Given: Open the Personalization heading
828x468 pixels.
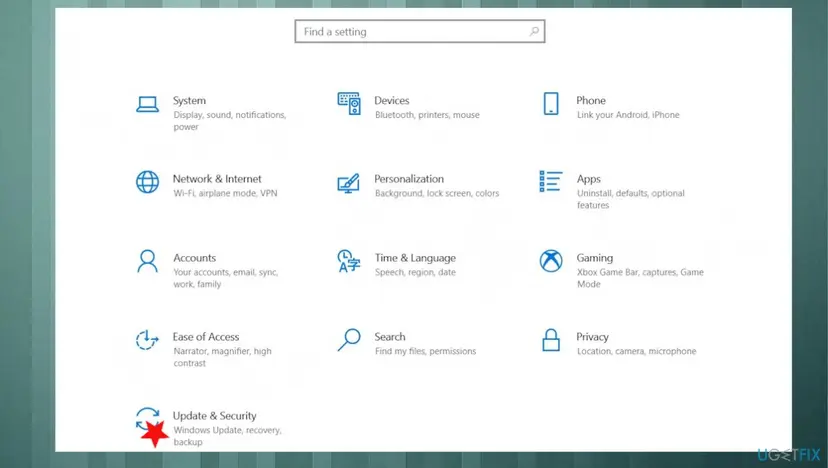Looking at the screenshot, I should click(409, 179).
